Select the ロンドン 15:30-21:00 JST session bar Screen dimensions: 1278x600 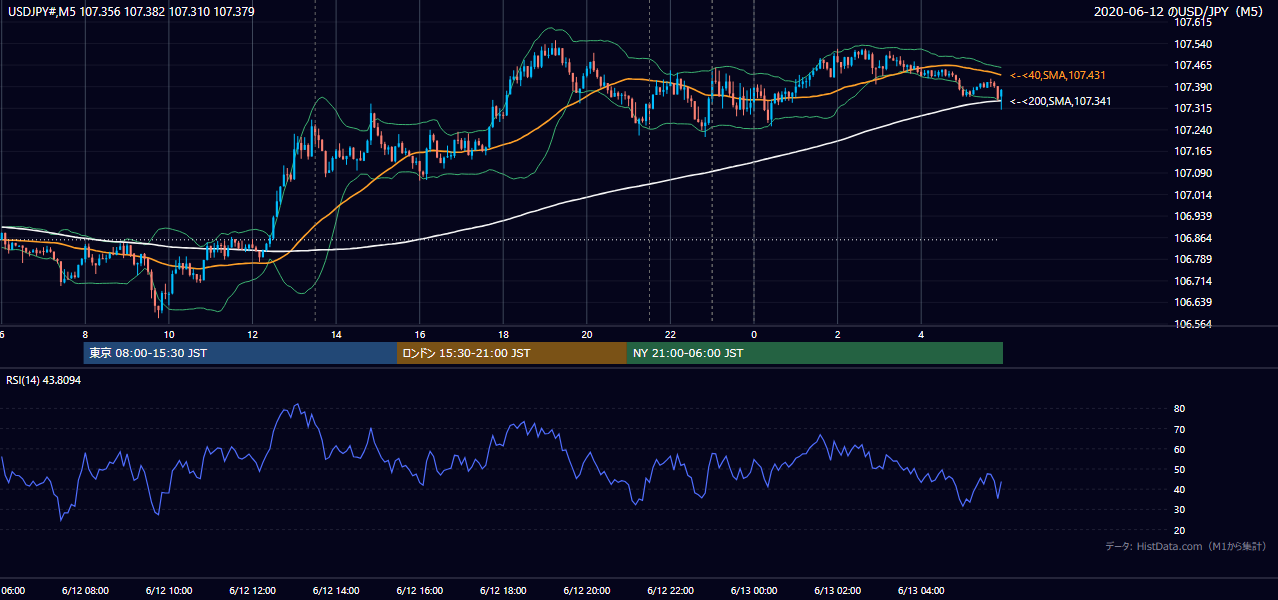tap(512, 353)
